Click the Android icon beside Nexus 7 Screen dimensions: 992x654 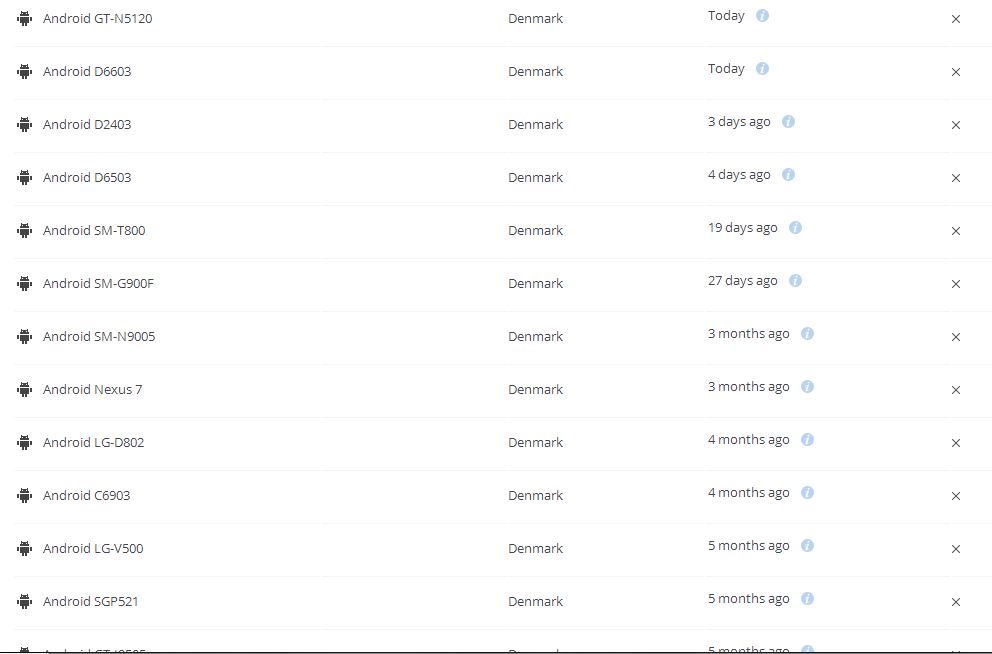(x=25, y=390)
